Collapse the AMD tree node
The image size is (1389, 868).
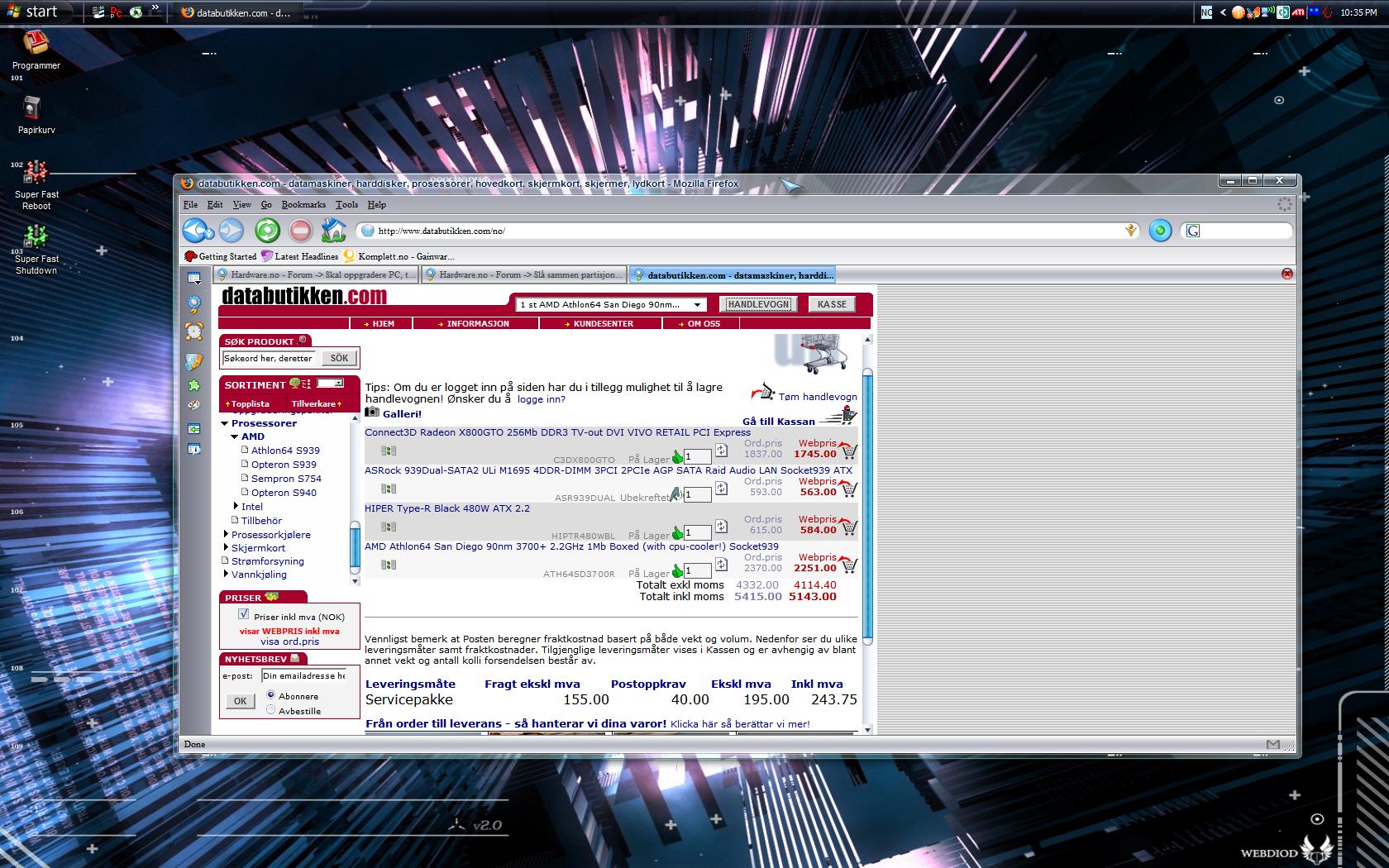[235, 436]
